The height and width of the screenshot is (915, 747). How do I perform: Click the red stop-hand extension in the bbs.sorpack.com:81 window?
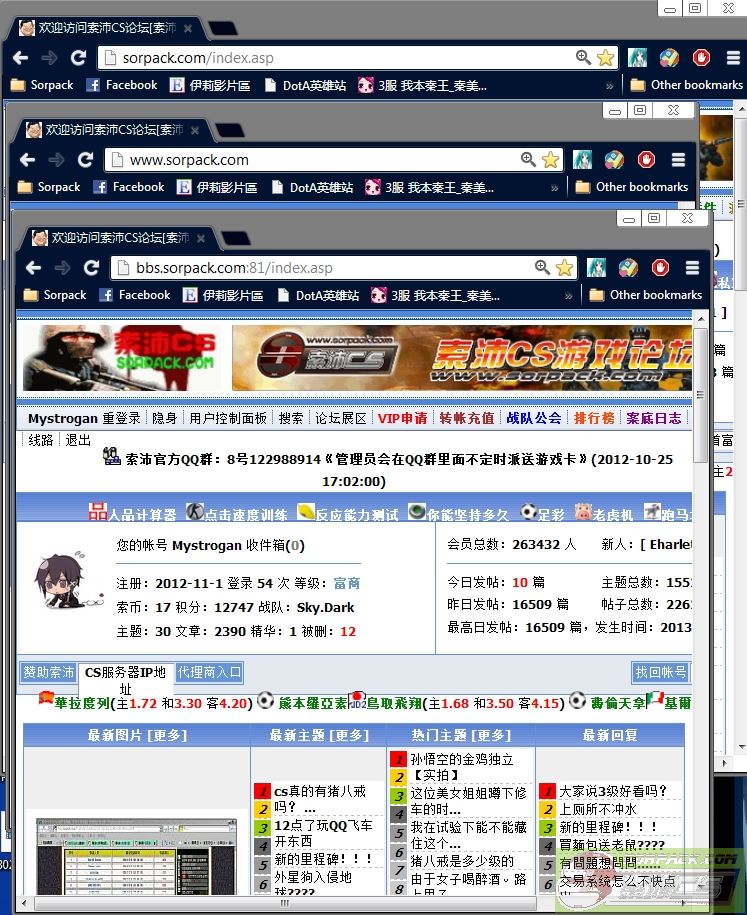(660, 267)
